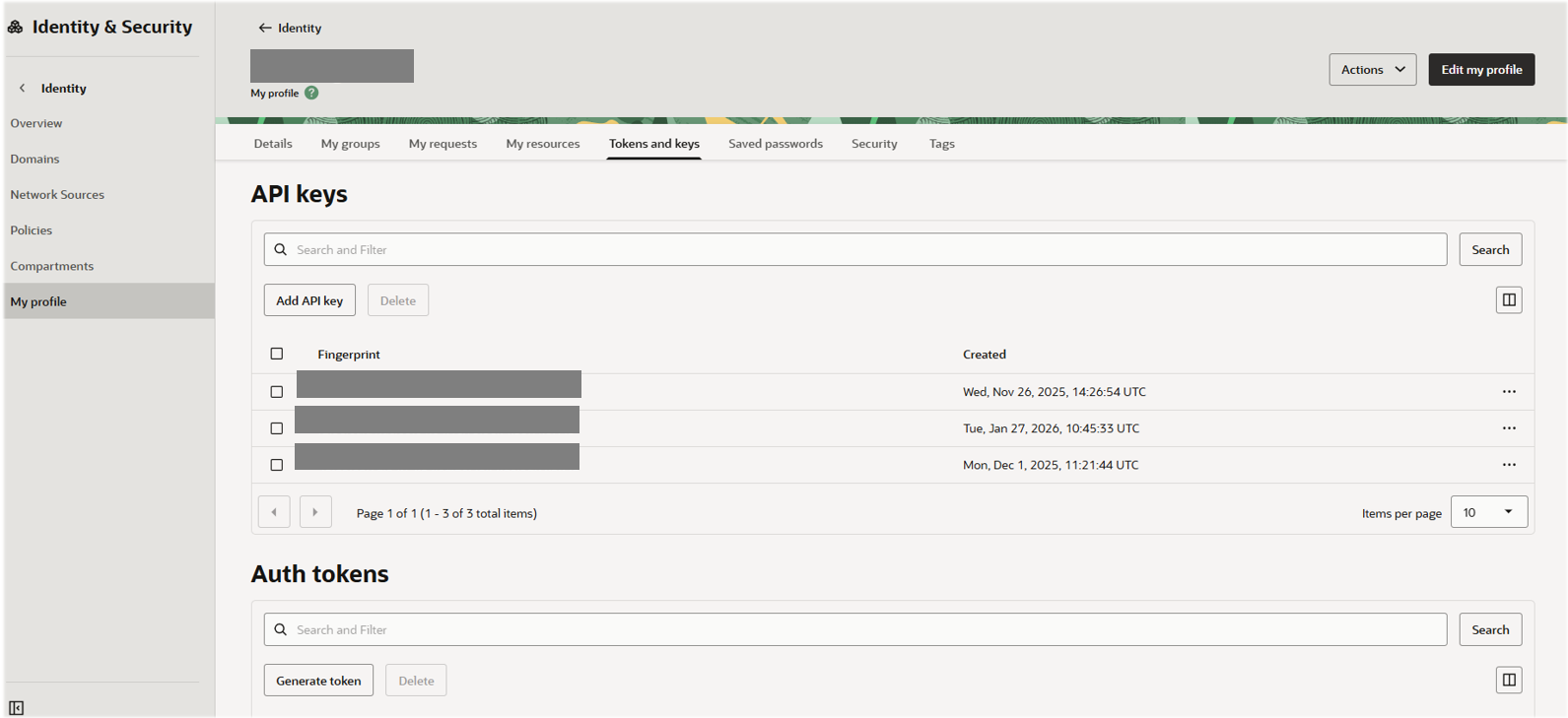Open column settings icon for API keys table
Viewport: 1568px width, 718px height.
[x=1508, y=300]
